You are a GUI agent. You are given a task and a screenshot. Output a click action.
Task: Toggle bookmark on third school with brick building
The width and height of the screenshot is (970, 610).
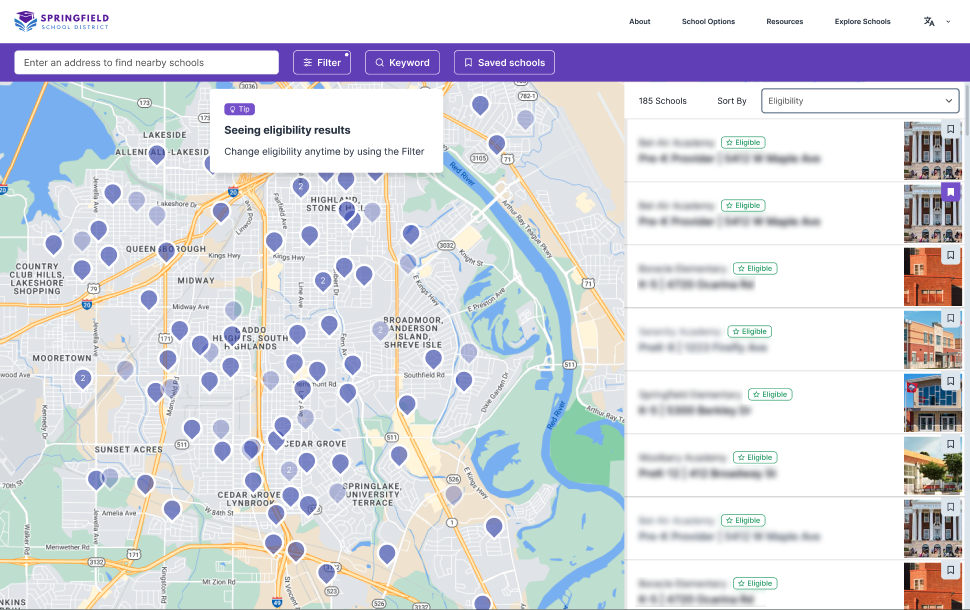951,255
